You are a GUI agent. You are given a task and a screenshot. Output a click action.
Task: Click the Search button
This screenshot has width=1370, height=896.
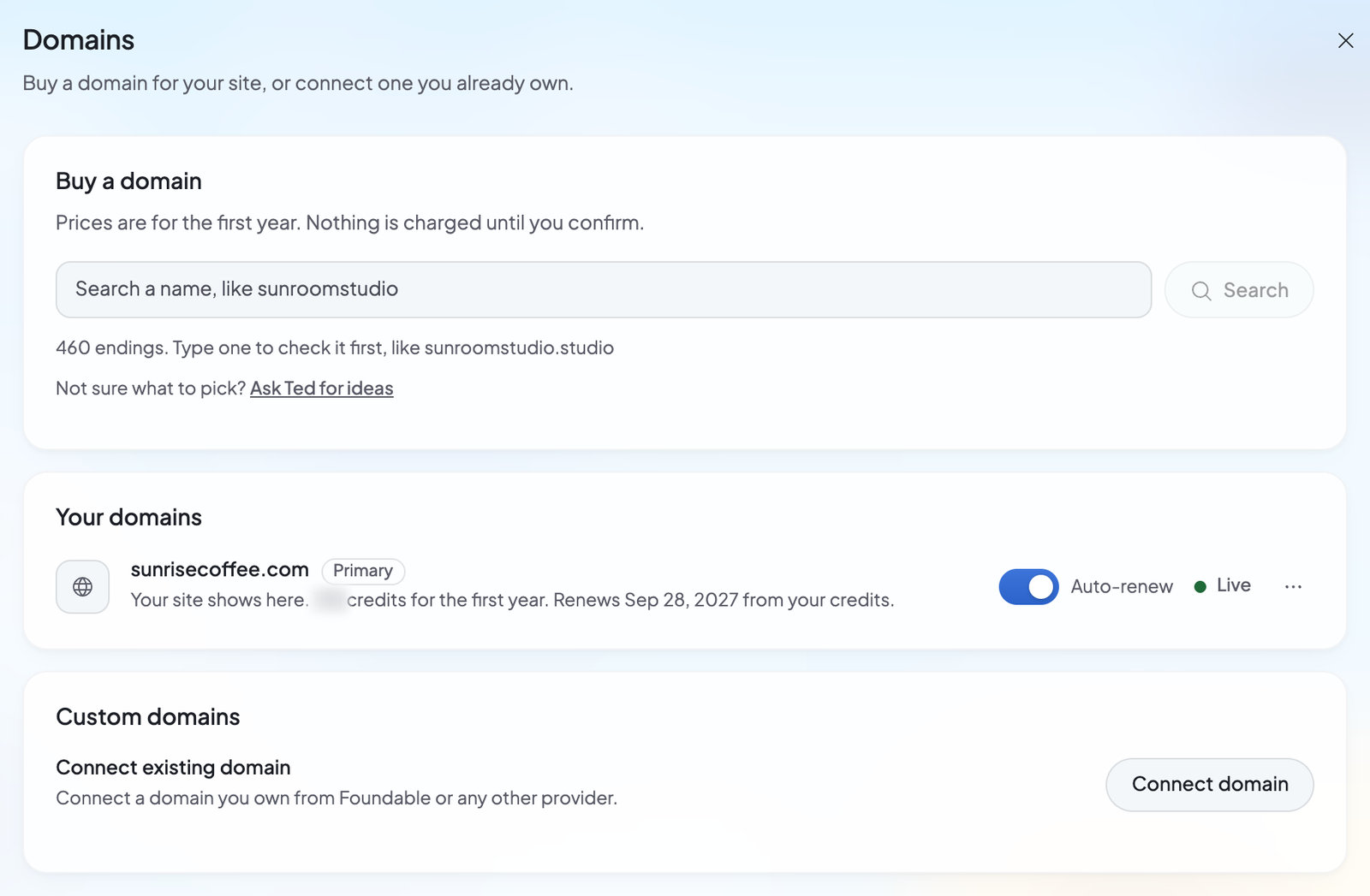[x=1239, y=290]
